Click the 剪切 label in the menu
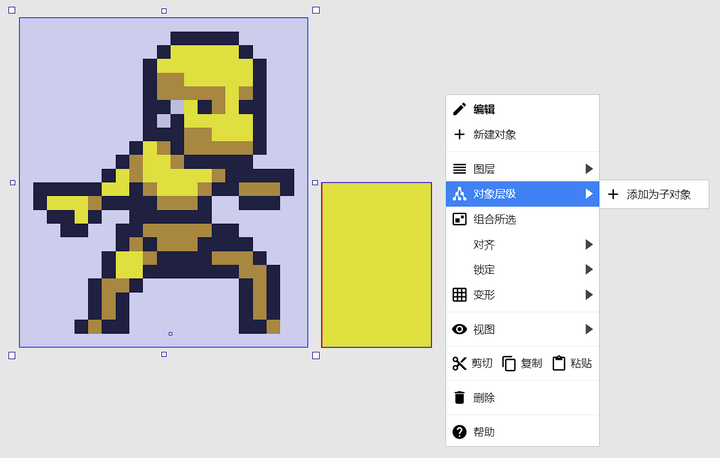720x458 pixels. (x=482, y=363)
